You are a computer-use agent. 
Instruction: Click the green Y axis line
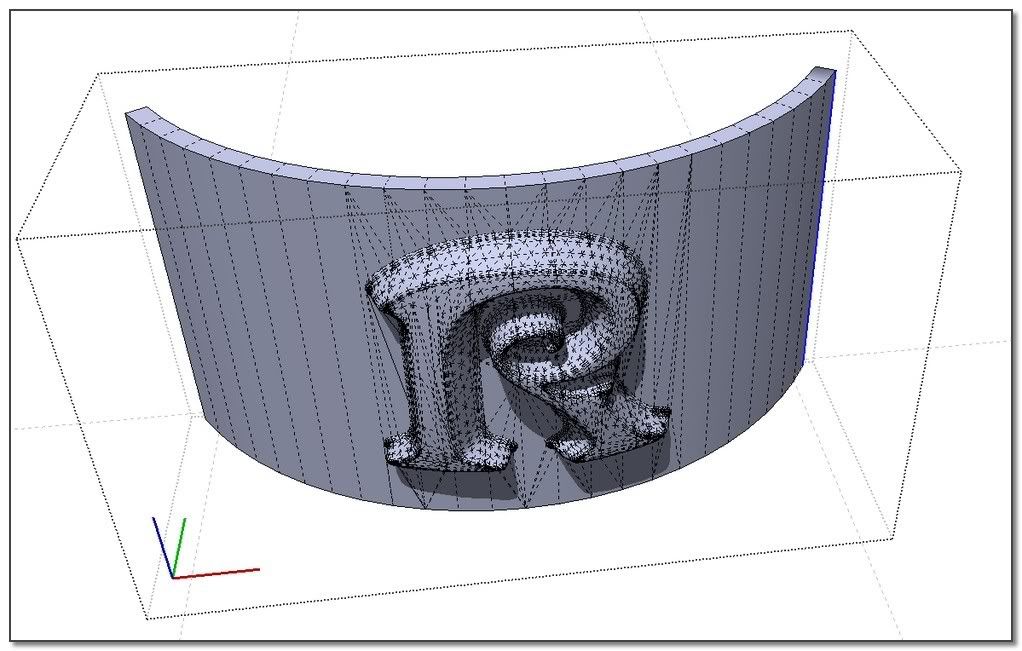(x=180, y=548)
